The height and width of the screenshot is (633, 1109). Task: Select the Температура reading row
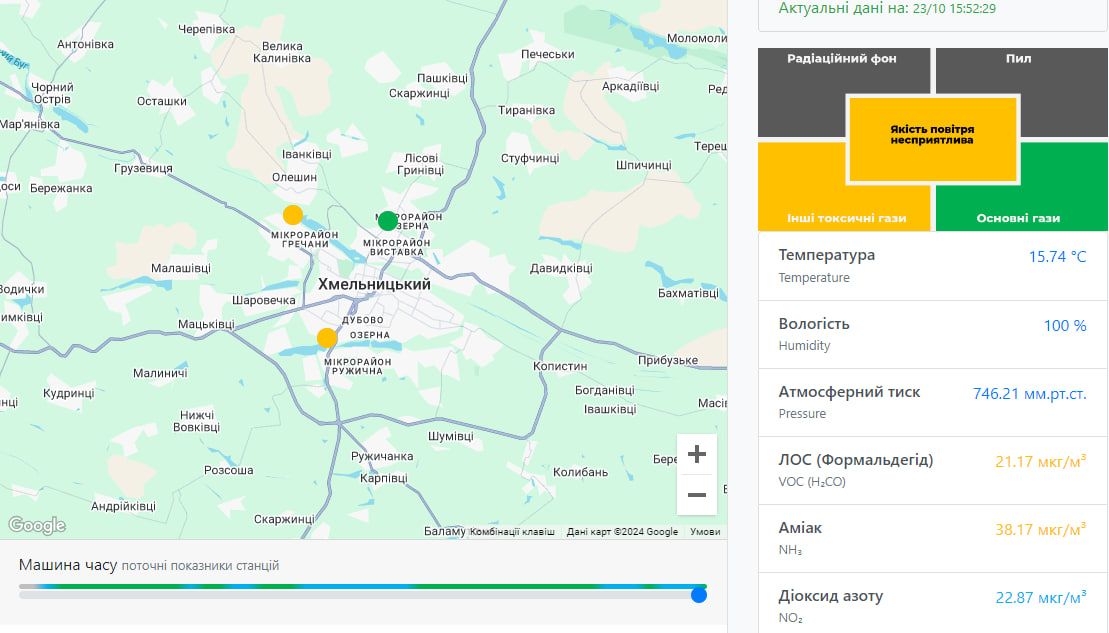pyautogui.click(x=932, y=266)
